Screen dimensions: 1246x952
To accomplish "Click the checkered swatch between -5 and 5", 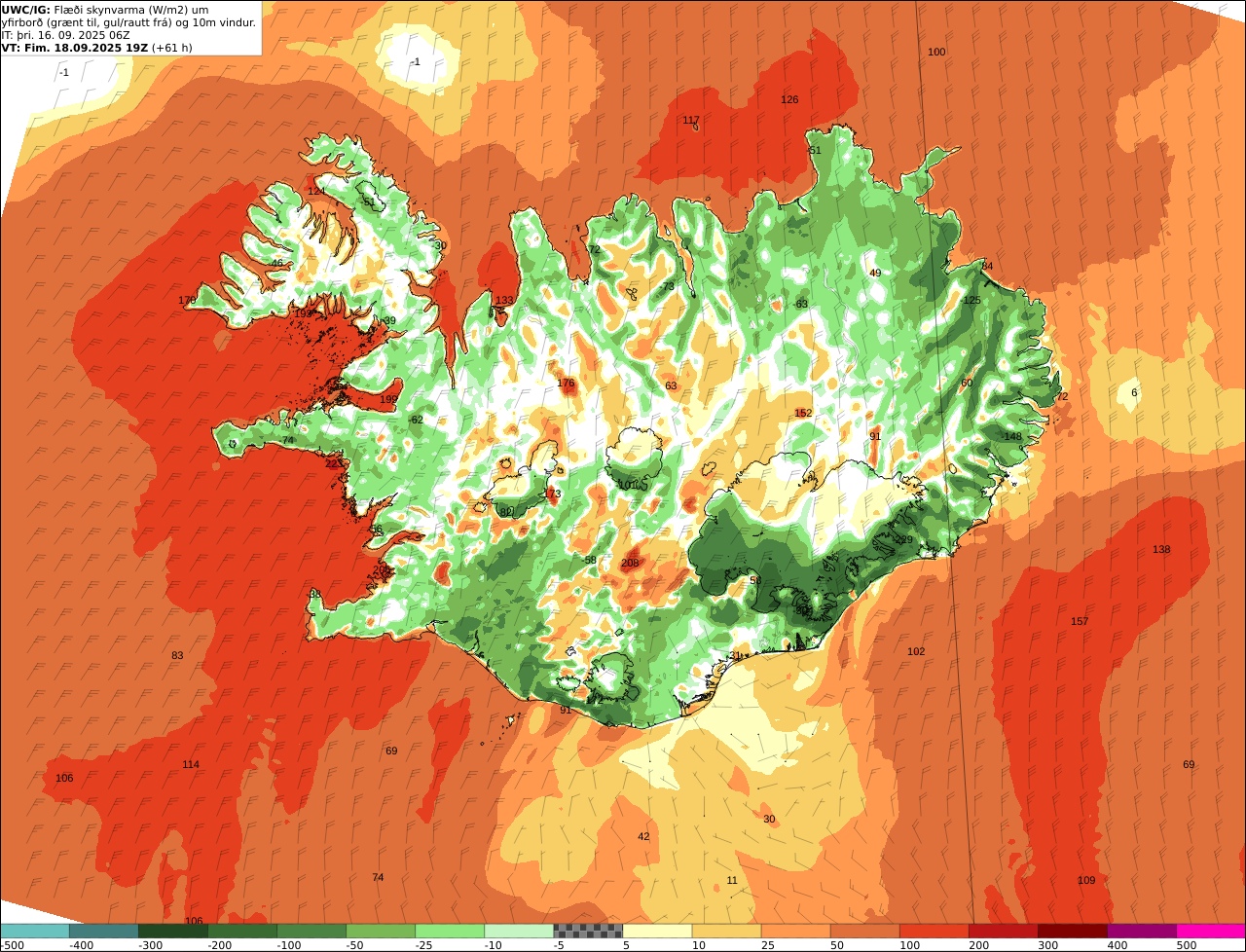I will (588, 931).
